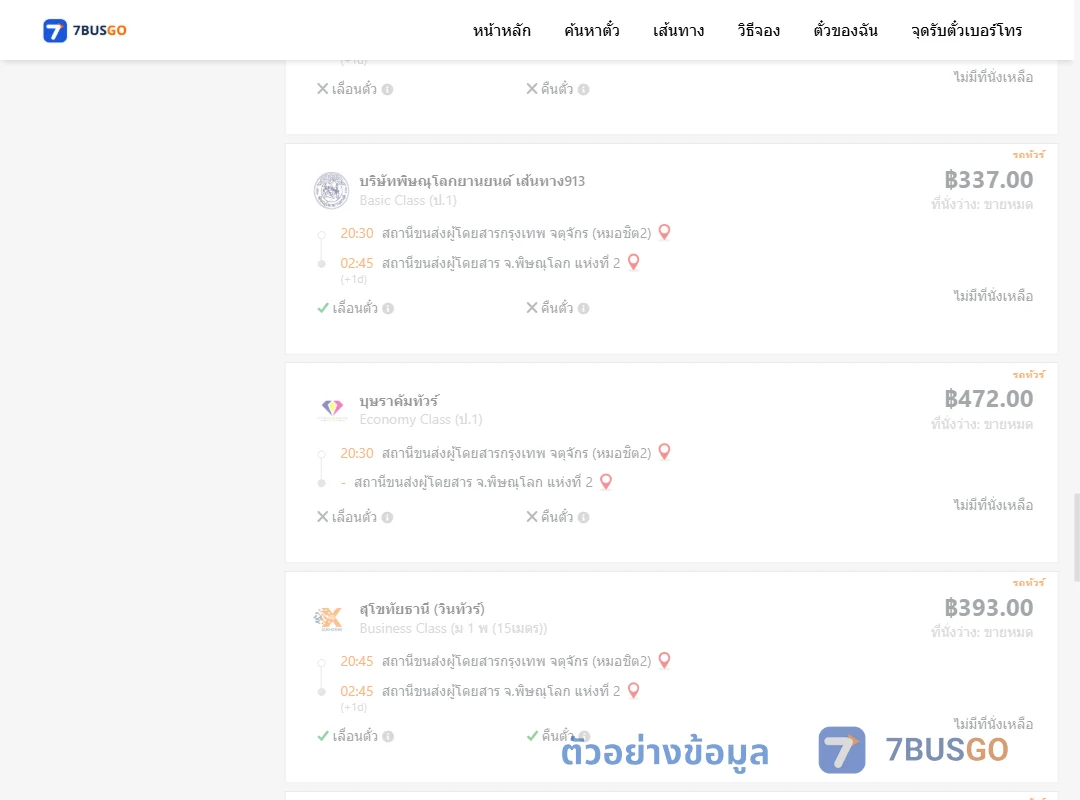
Task: Click the Sukhothai Thani Wintour logo
Action: coord(329,618)
